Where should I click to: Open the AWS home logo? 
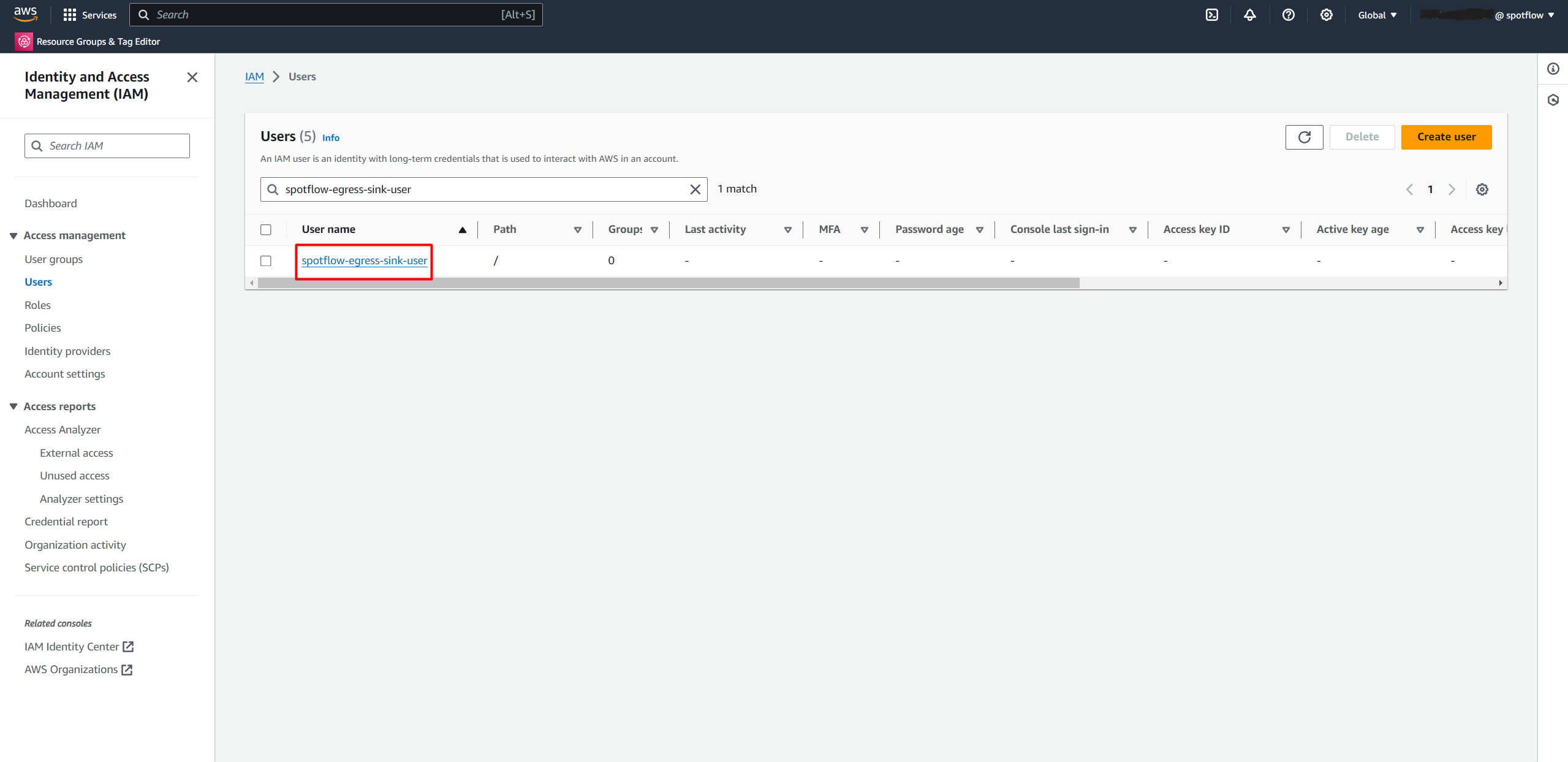[x=26, y=14]
